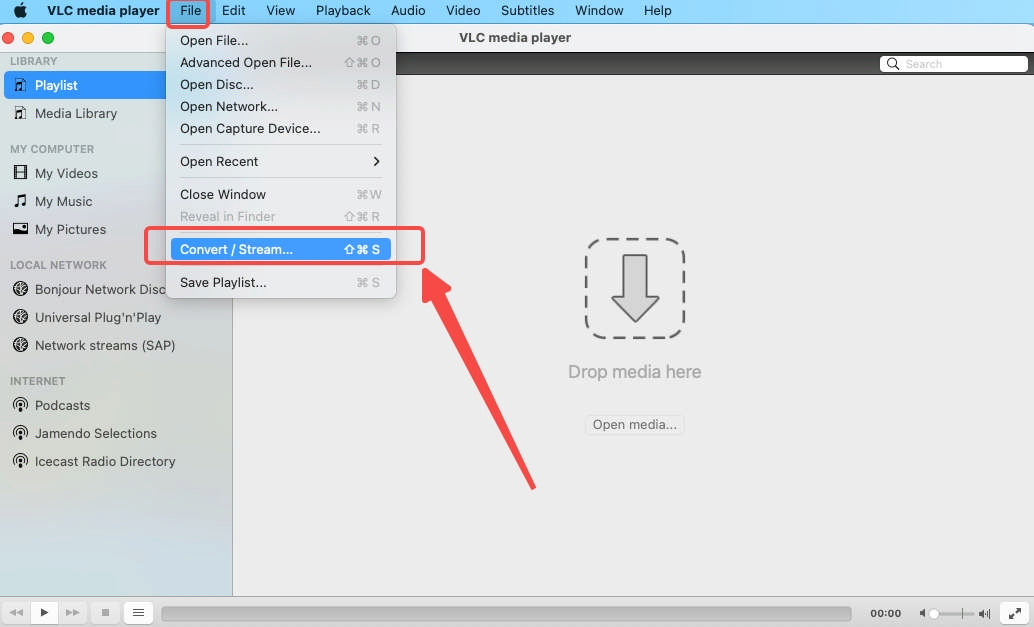Click the My Videos film icon
Viewport: 1034px width, 627px height.
(x=20, y=173)
